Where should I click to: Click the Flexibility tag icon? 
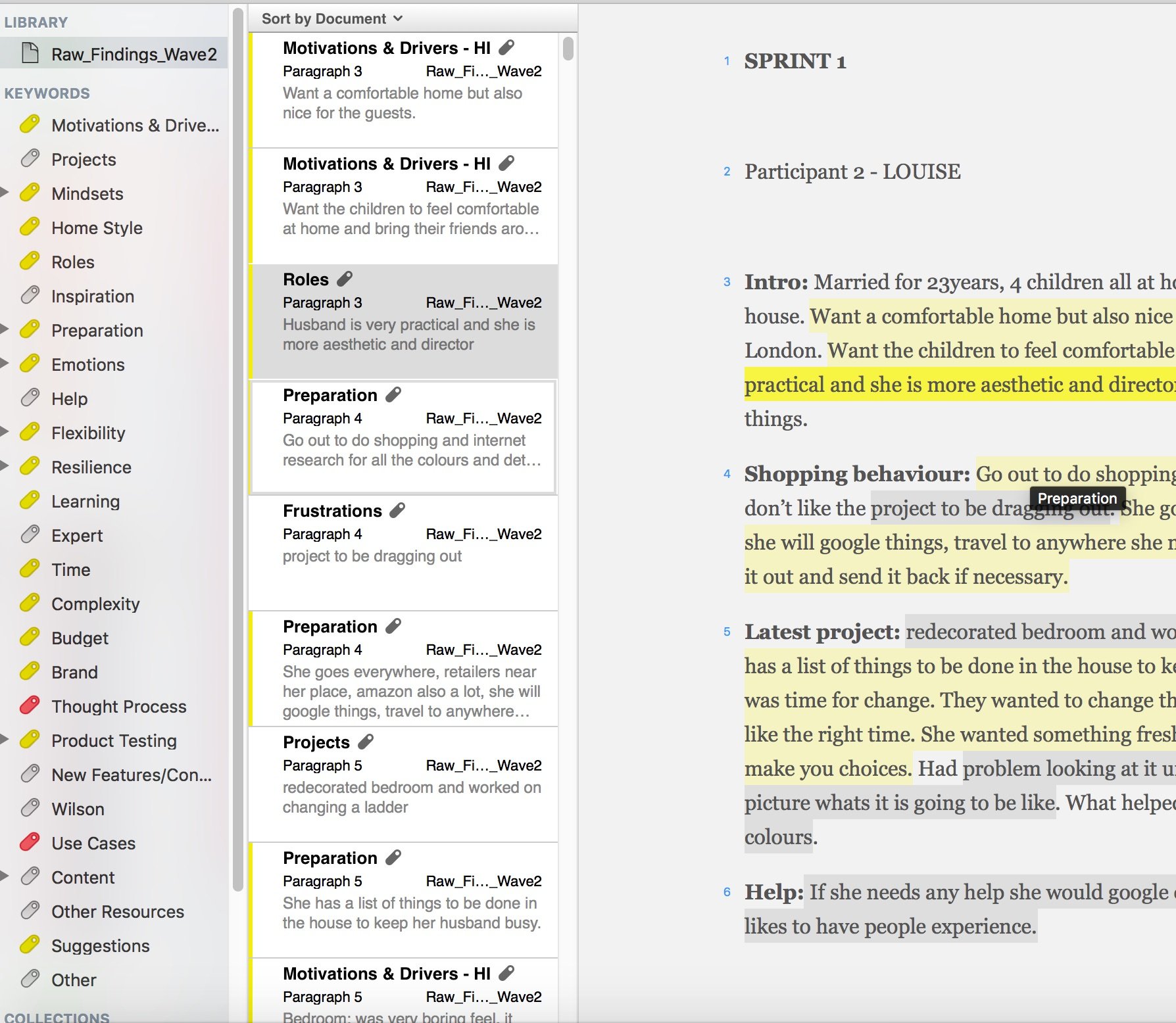tap(30, 432)
